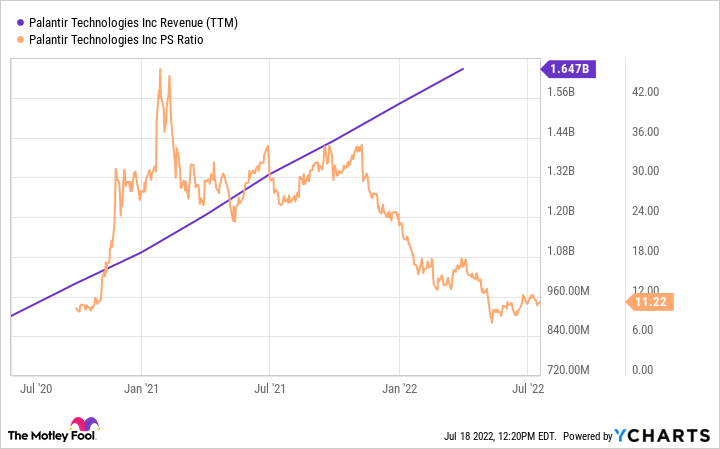Screen dimensions: 720x449
Task: Click the orange 11.22 value flag
Action: (650, 302)
